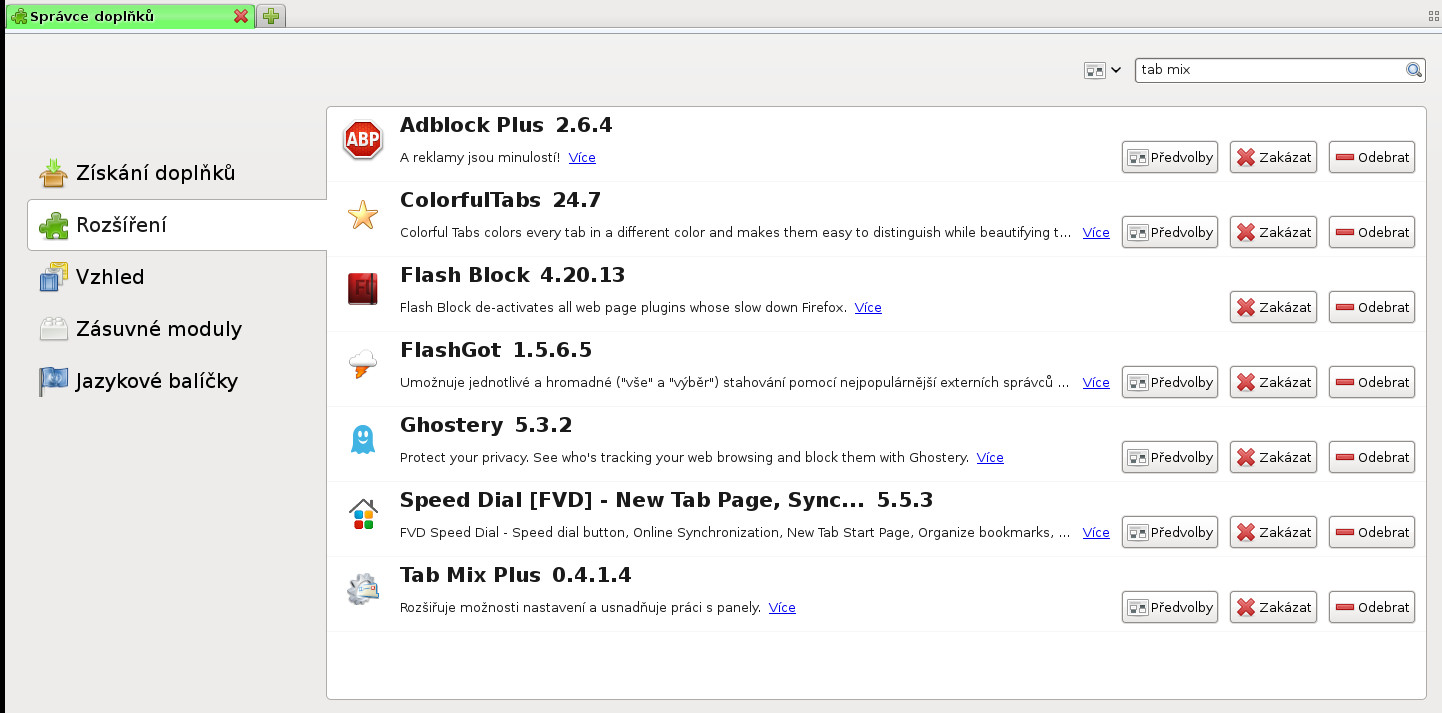
Task: Select the Adblock Plus 2.6.4 title
Action: tap(506, 125)
